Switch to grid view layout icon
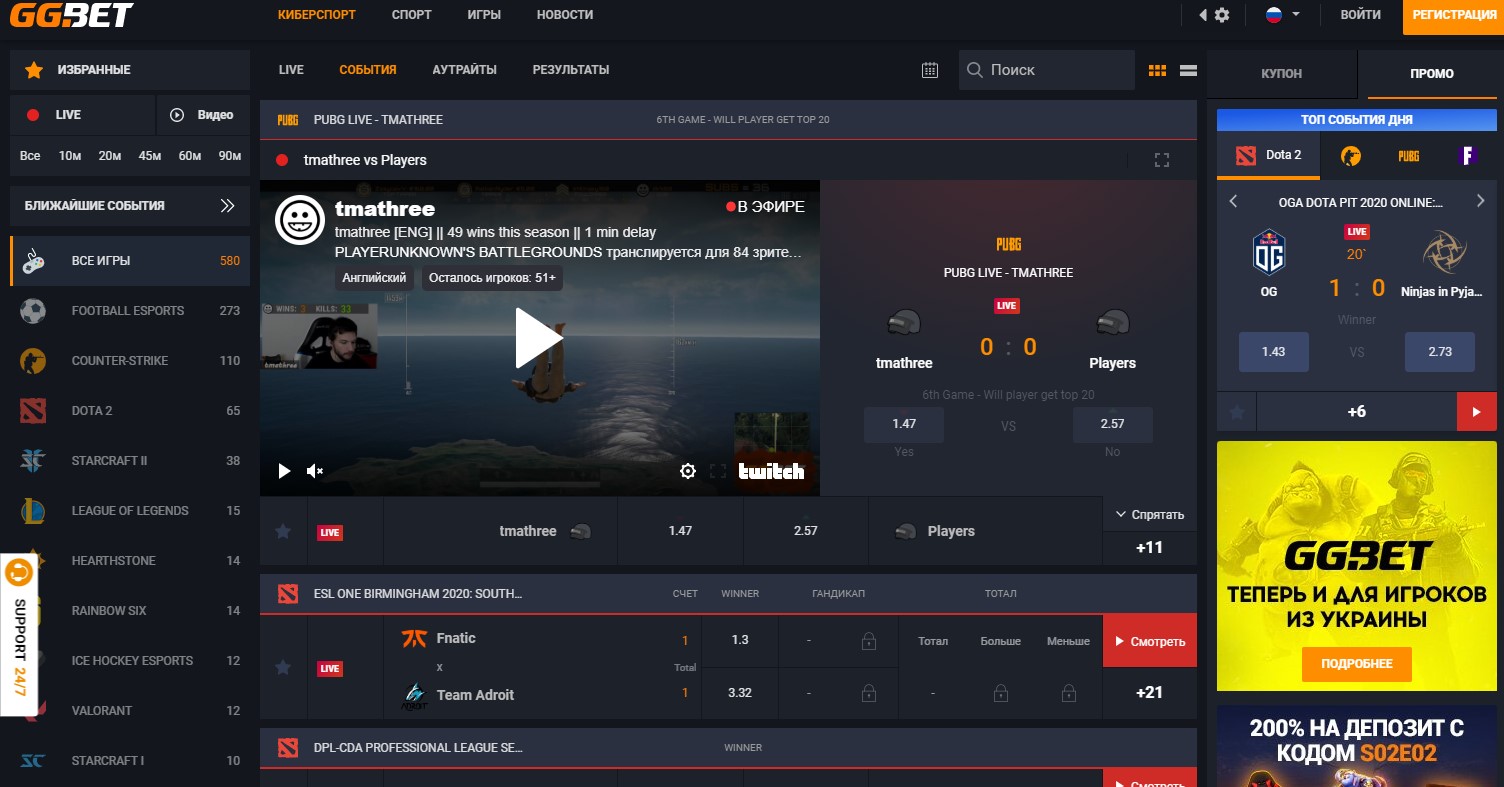 pyautogui.click(x=1157, y=70)
